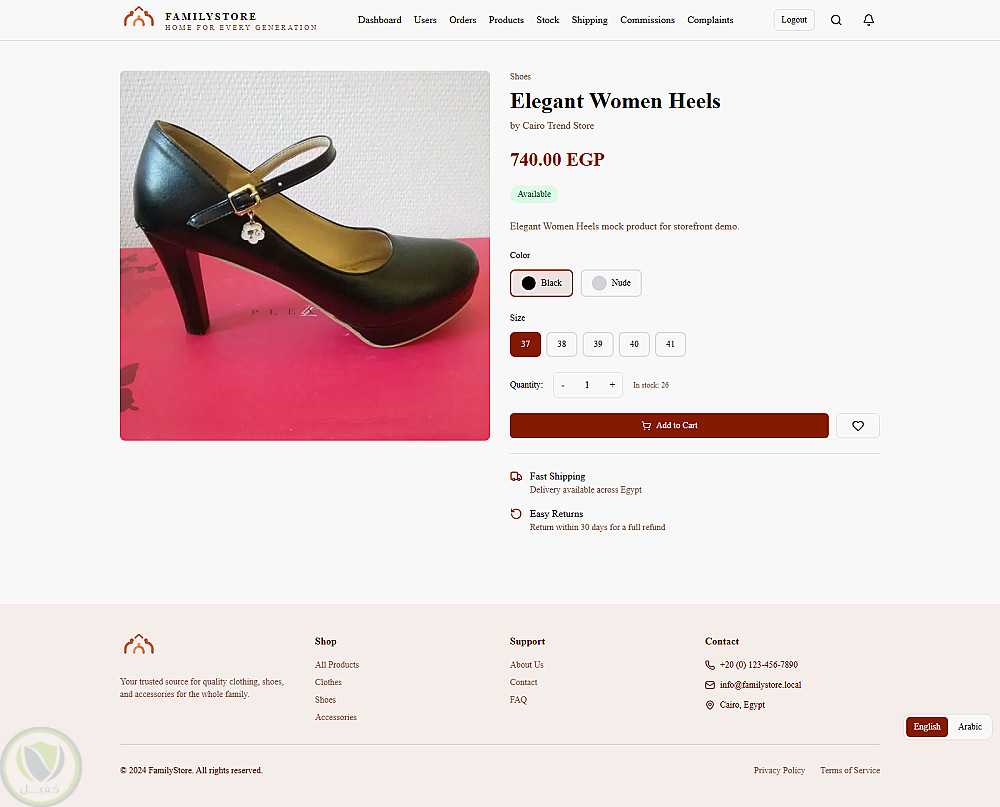Open the Dashboard menu item
Image resolution: width=1000 pixels, height=807 pixels.
[379, 20]
